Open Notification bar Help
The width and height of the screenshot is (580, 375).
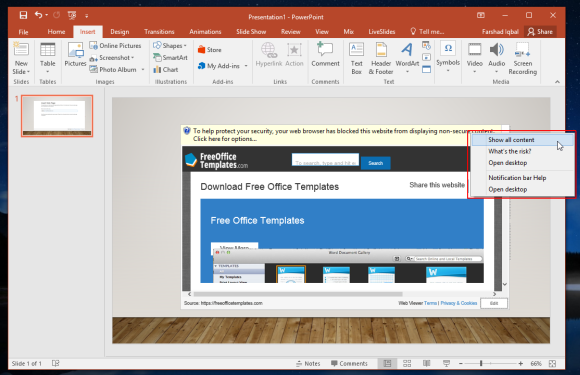pyautogui.click(x=522, y=178)
